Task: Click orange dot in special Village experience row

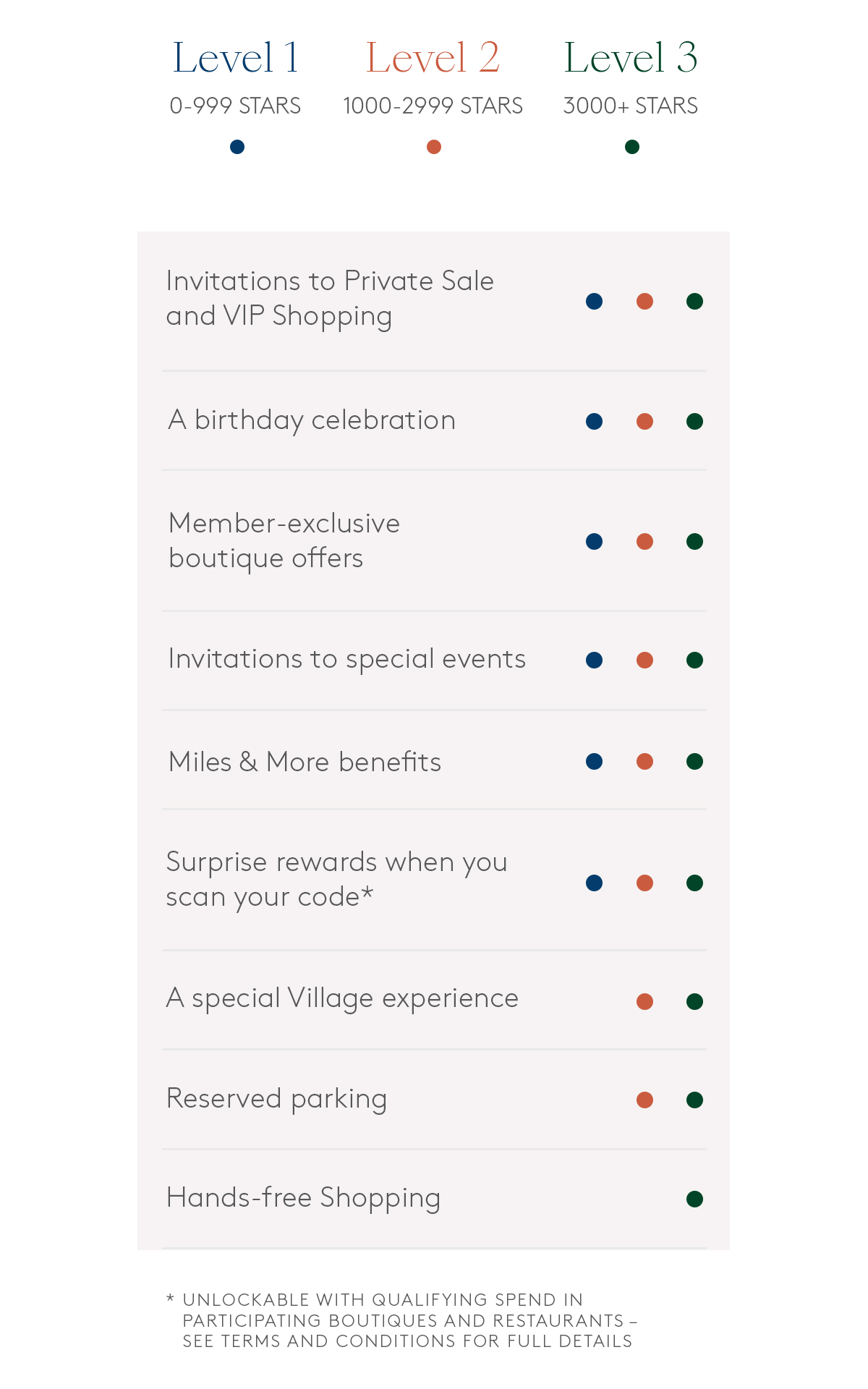Action: [644, 1001]
